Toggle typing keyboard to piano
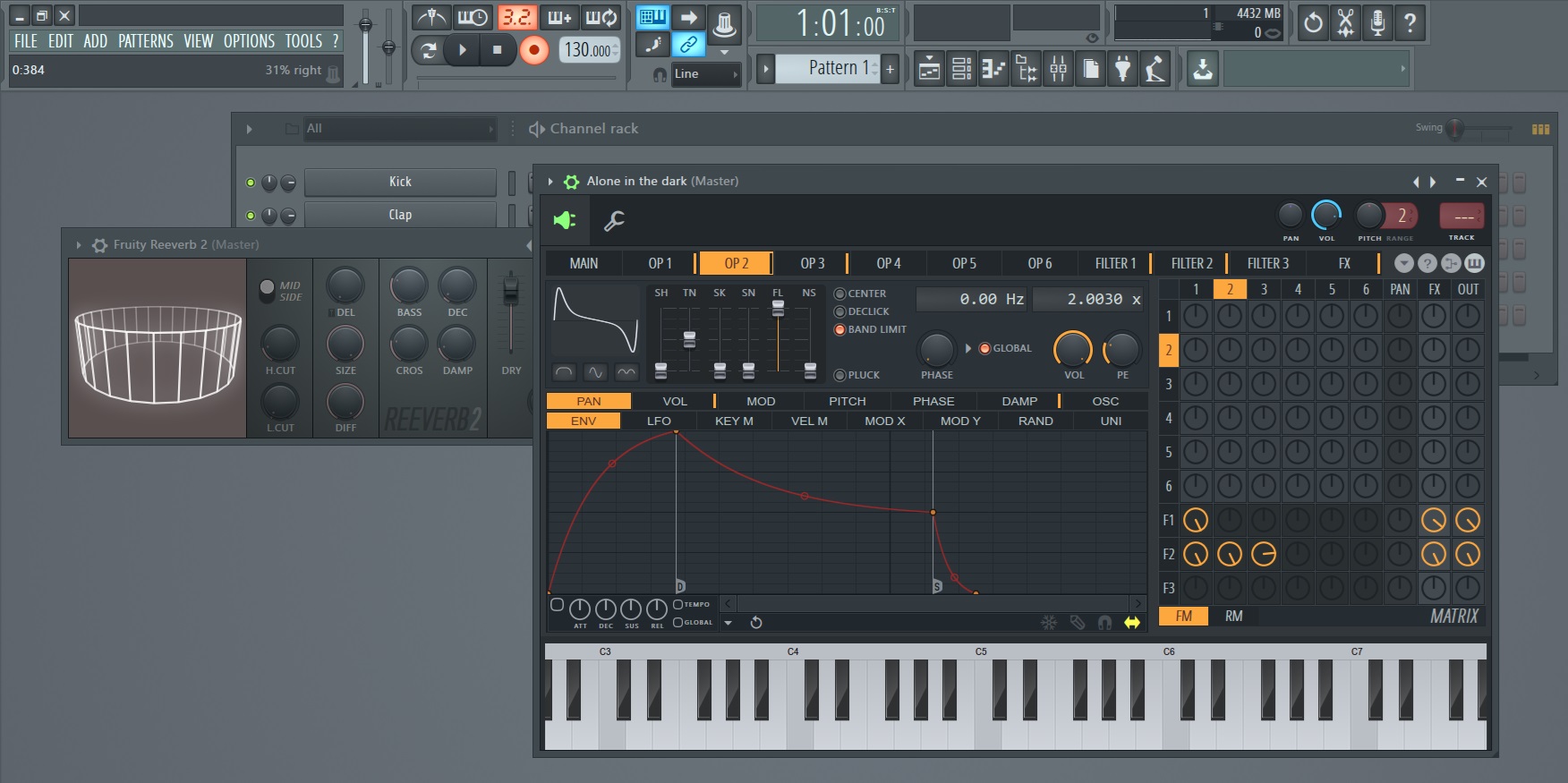Image resolution: width=1568 pixels, height=783 pixels. (x=652, y=17)
